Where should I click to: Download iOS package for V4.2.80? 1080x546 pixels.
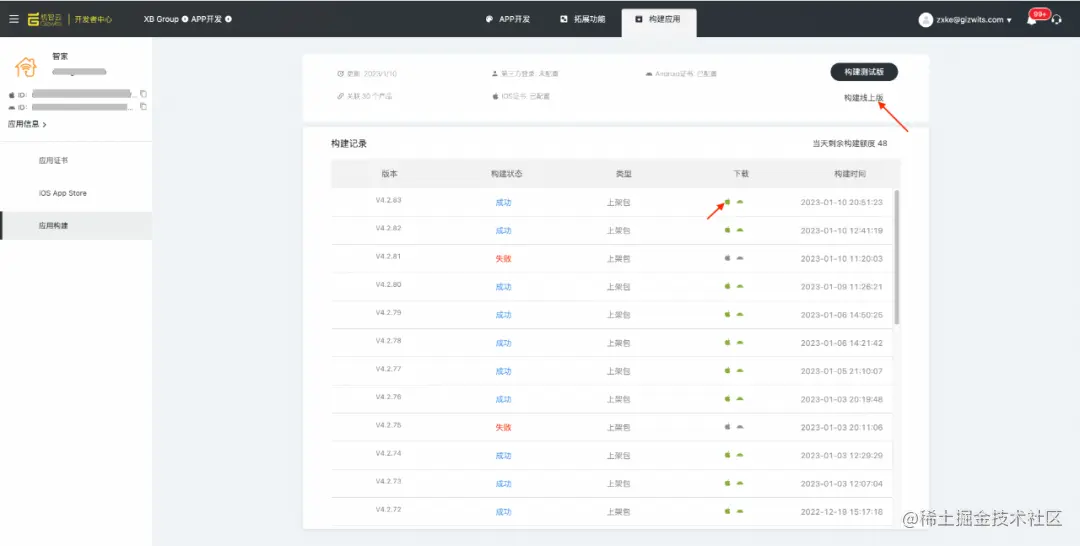pos(727,286)
